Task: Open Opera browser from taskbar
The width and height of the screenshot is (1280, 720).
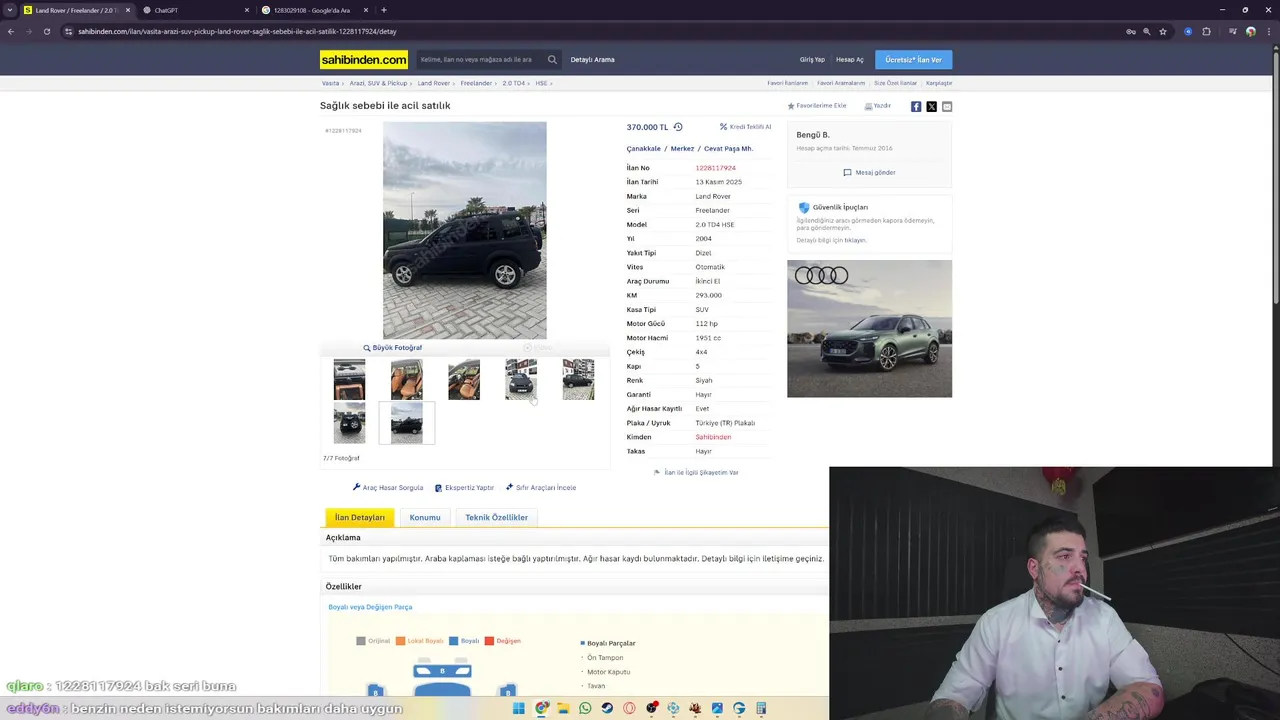Action: (x=629, y=708)
